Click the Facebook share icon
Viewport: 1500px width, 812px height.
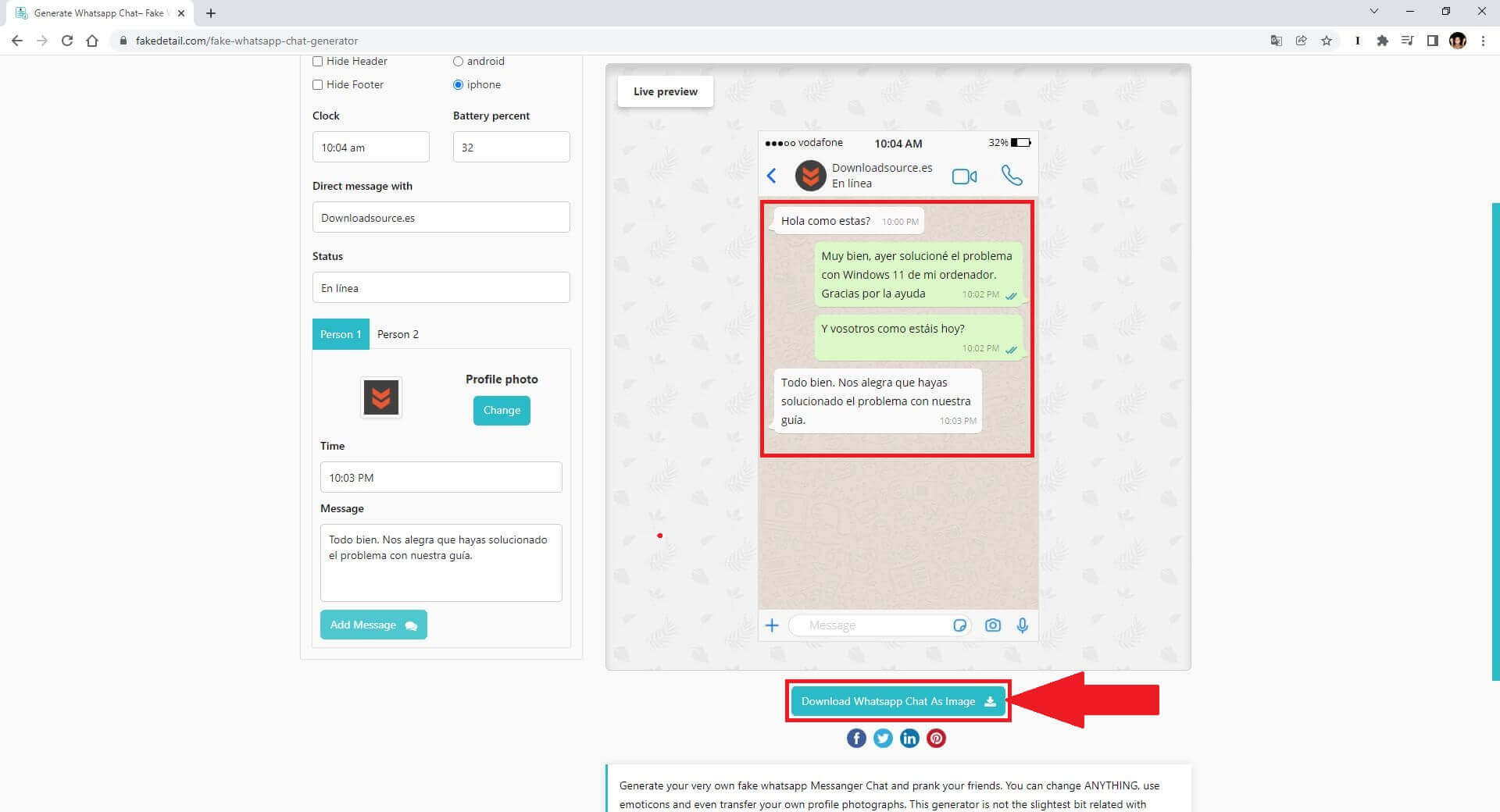point(856,738)
